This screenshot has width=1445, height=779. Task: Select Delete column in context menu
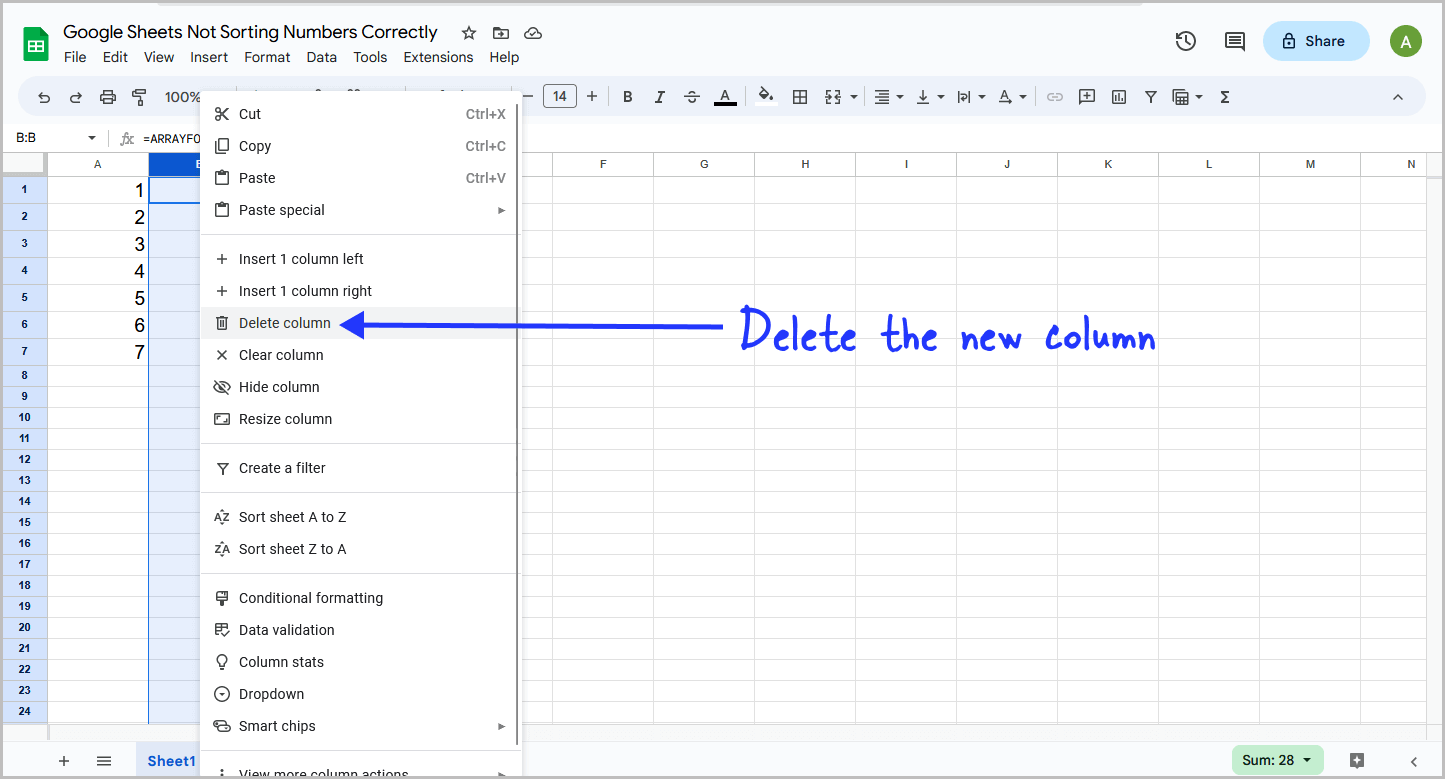click(360, 323)
